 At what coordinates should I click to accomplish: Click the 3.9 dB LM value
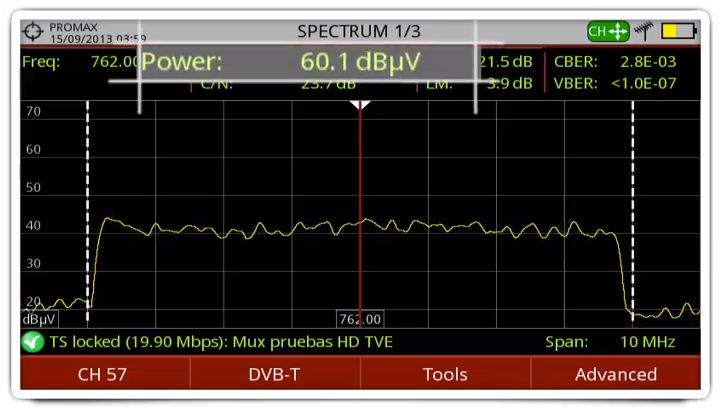[x=509, y=84]
